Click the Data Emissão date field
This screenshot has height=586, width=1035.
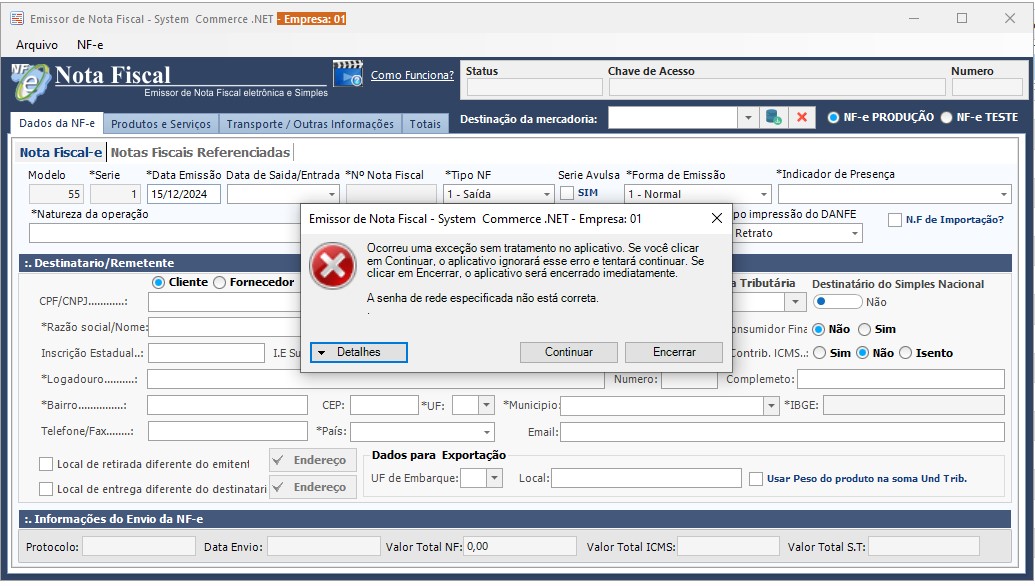[183, 192]
